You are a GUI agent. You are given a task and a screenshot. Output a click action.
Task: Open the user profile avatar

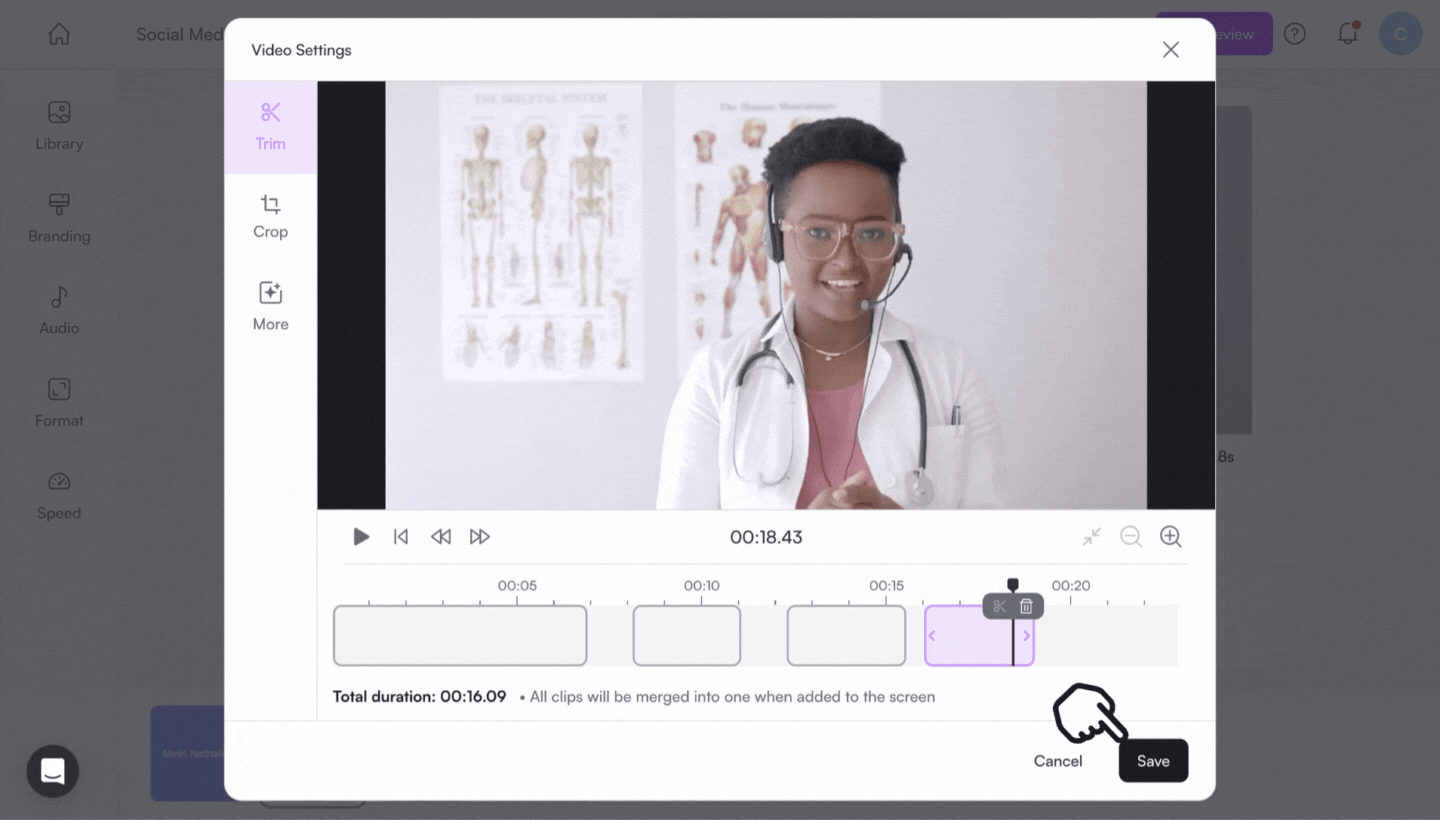tap(1400, 34)
